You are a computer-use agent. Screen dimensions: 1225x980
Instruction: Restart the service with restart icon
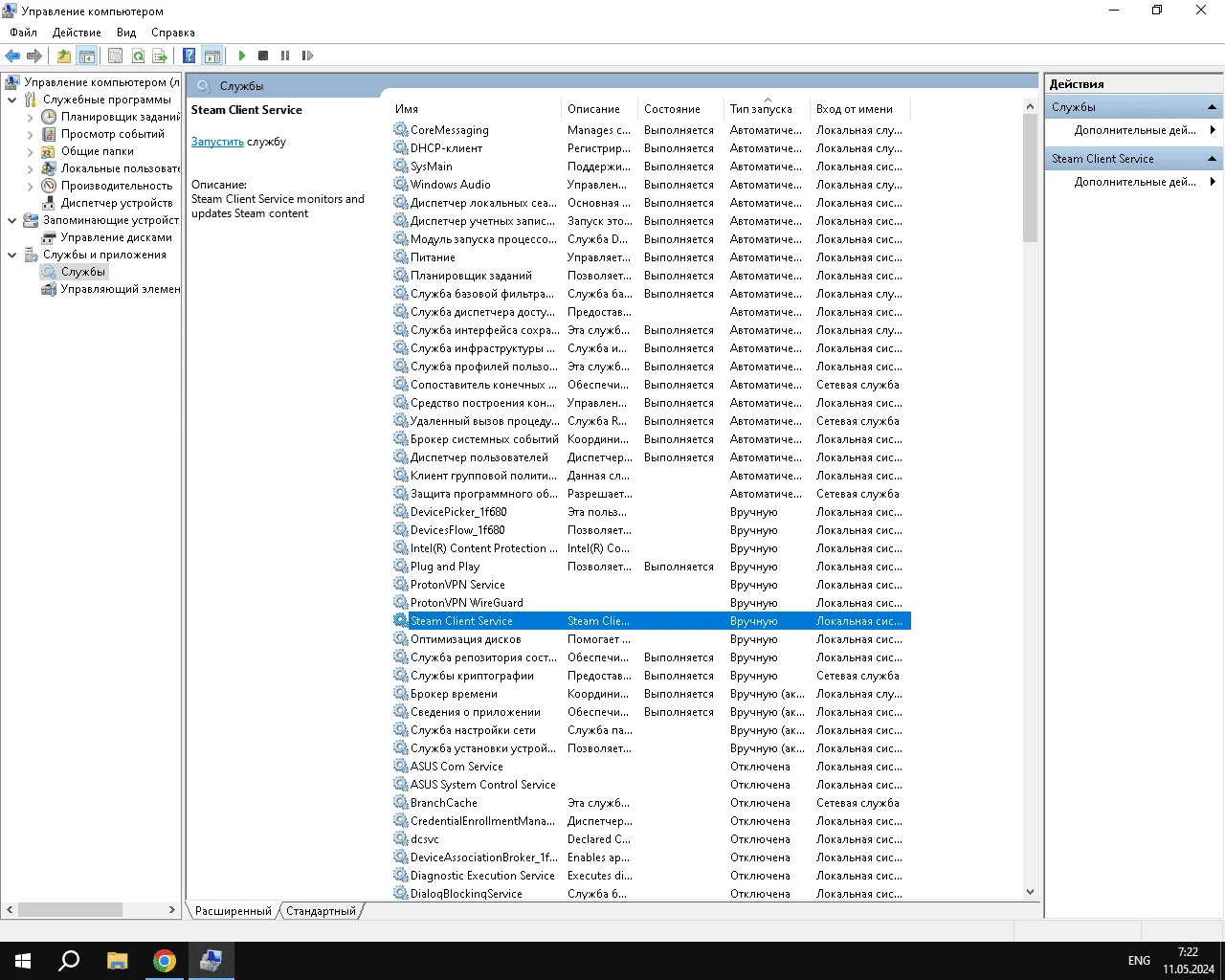tap(307, 56)
